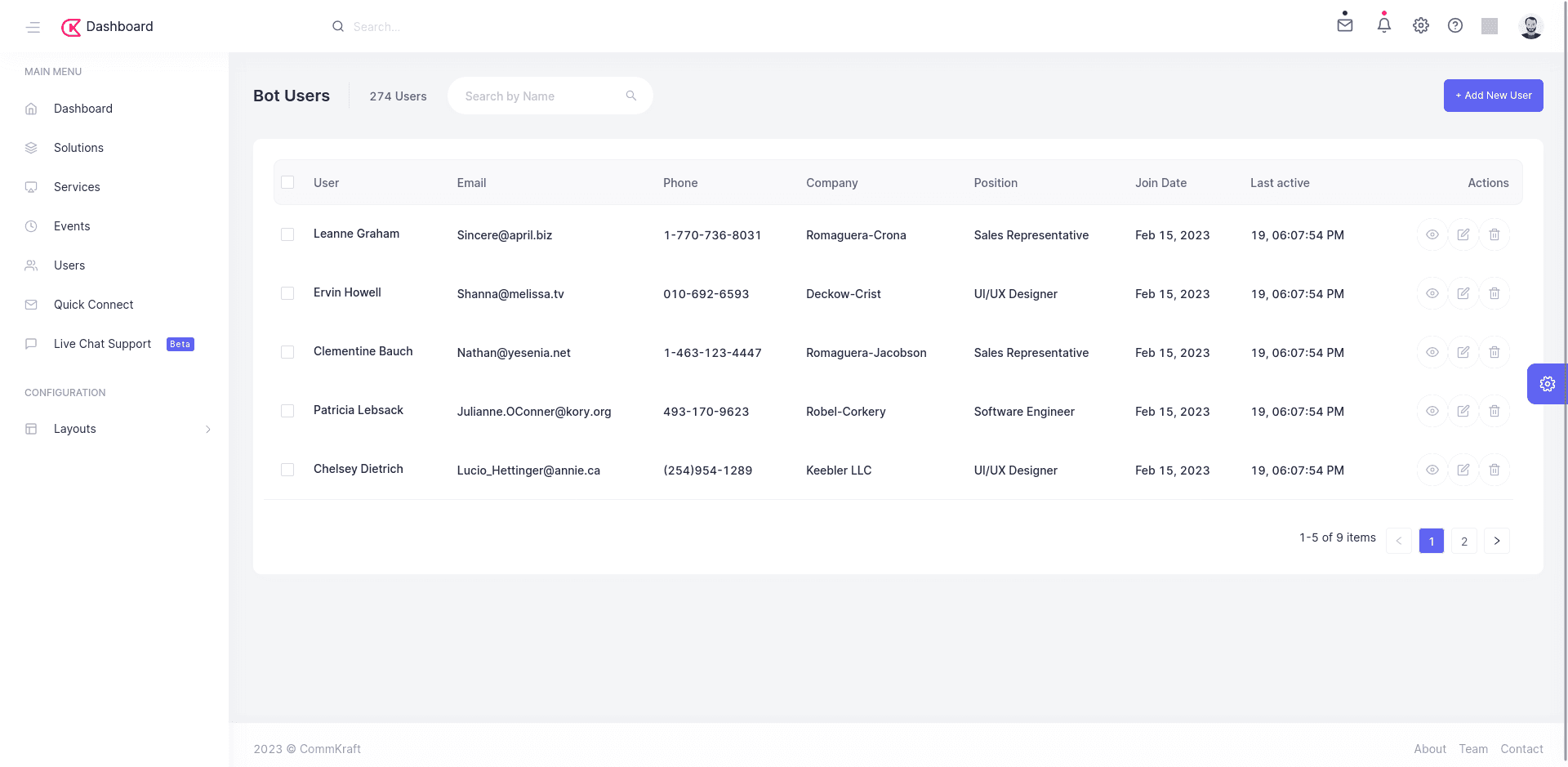This screenshot has height=767, width=1568.
Task: Toggle the sidebar hamburger menu
Action: click(33, 27)
